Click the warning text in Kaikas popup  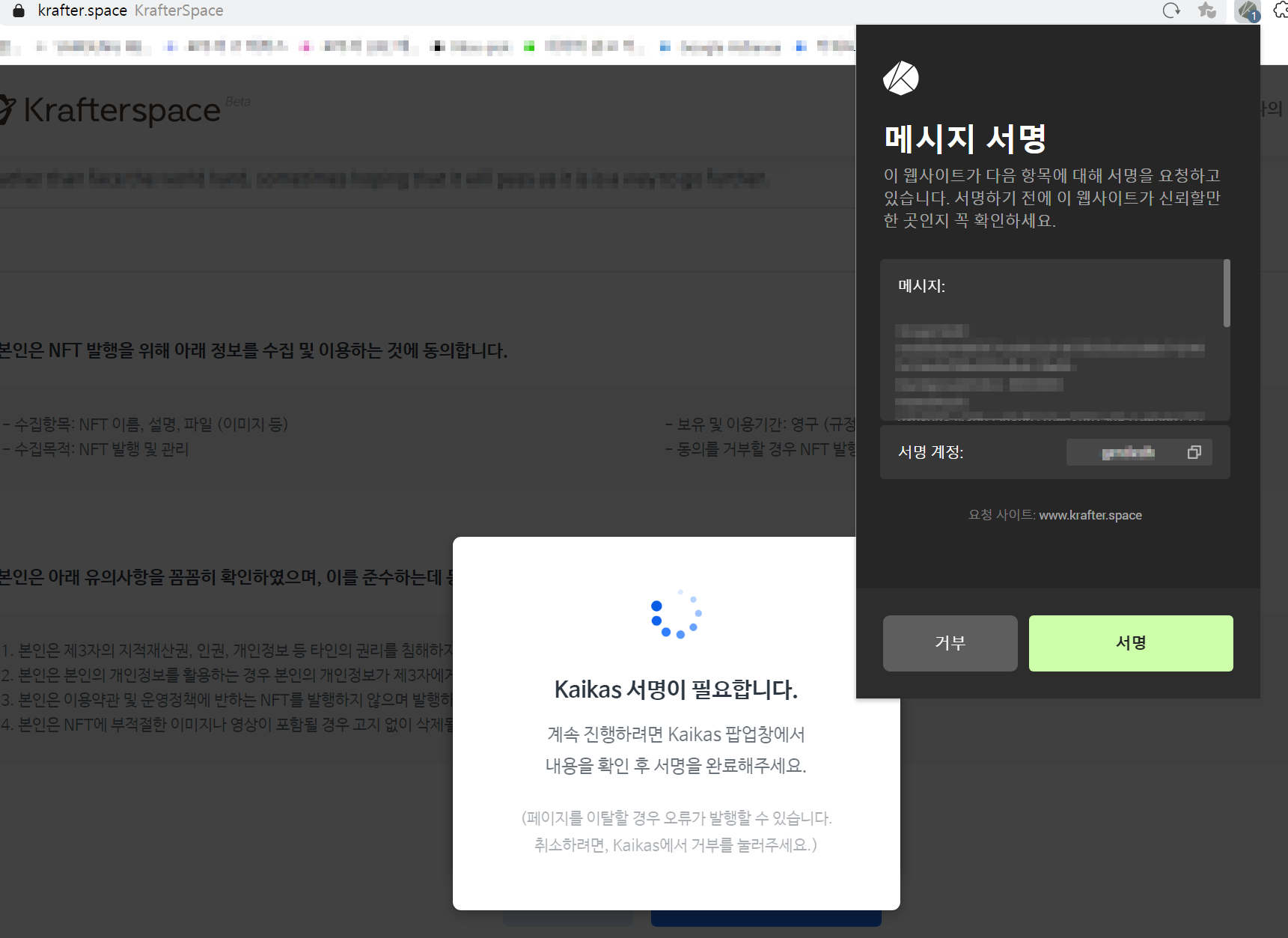point(1052,198)
